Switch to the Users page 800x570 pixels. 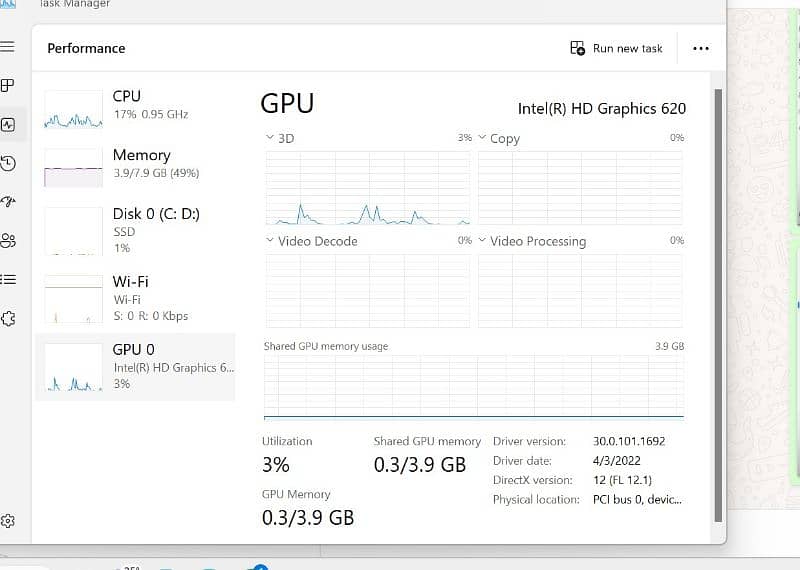[8, 240]
